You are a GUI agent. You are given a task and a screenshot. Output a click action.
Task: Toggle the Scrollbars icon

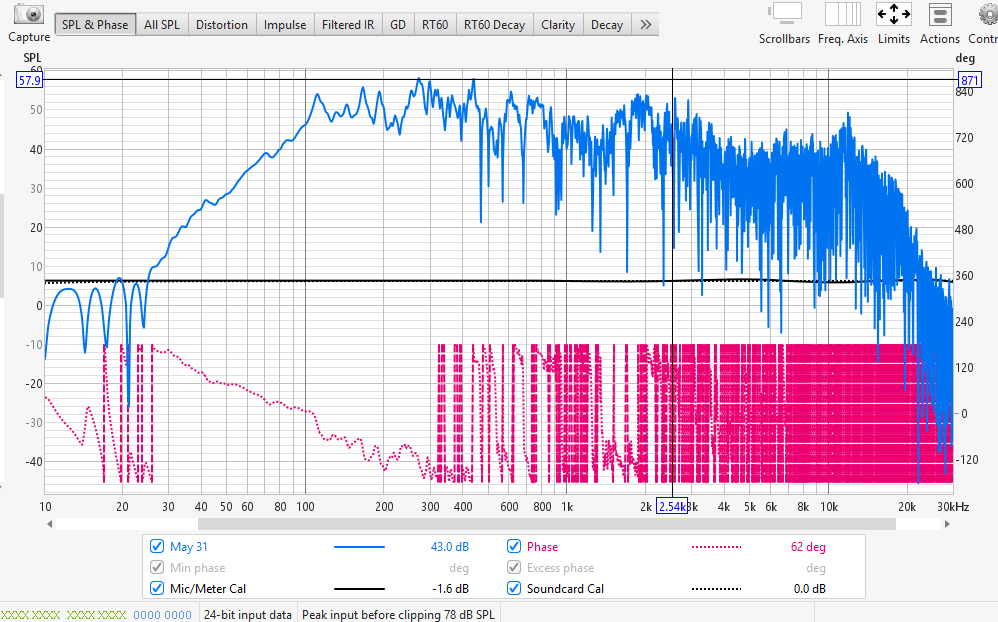click(x=785, y=15)
